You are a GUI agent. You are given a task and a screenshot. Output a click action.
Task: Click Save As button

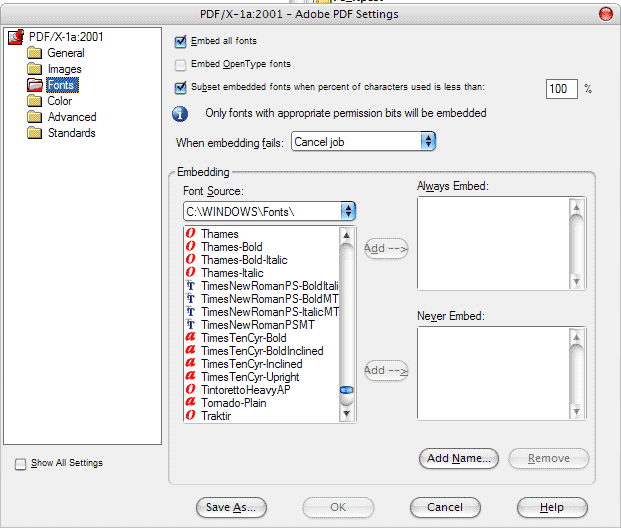231,507
